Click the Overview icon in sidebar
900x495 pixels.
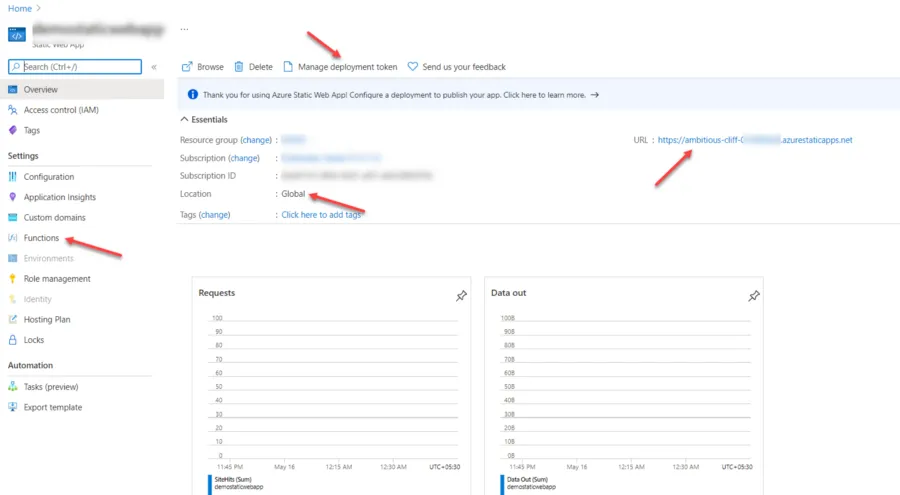13,90
